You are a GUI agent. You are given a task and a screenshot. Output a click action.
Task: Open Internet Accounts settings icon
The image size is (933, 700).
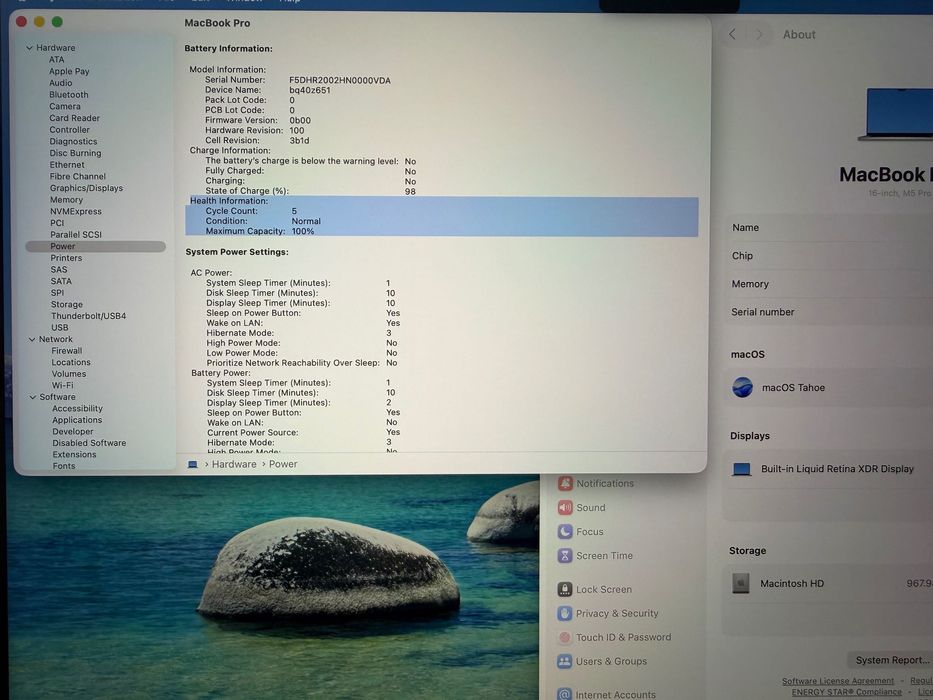pyautogui.click(x=565, y=693)
